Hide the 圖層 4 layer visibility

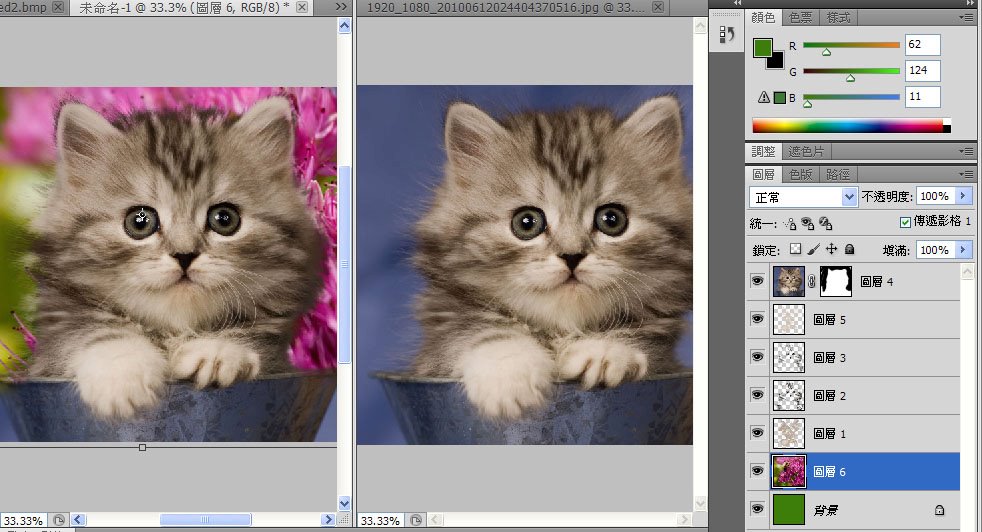tap(757, 282)
